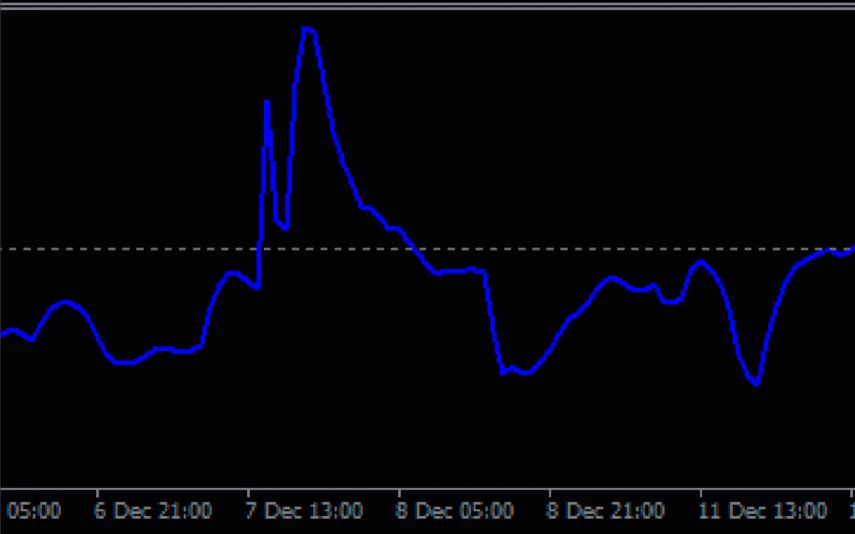Click the bottom of the steep drop after 8 Dec 05:00
The width and height of the screenshot is (855, 534).
pos(503,372)
